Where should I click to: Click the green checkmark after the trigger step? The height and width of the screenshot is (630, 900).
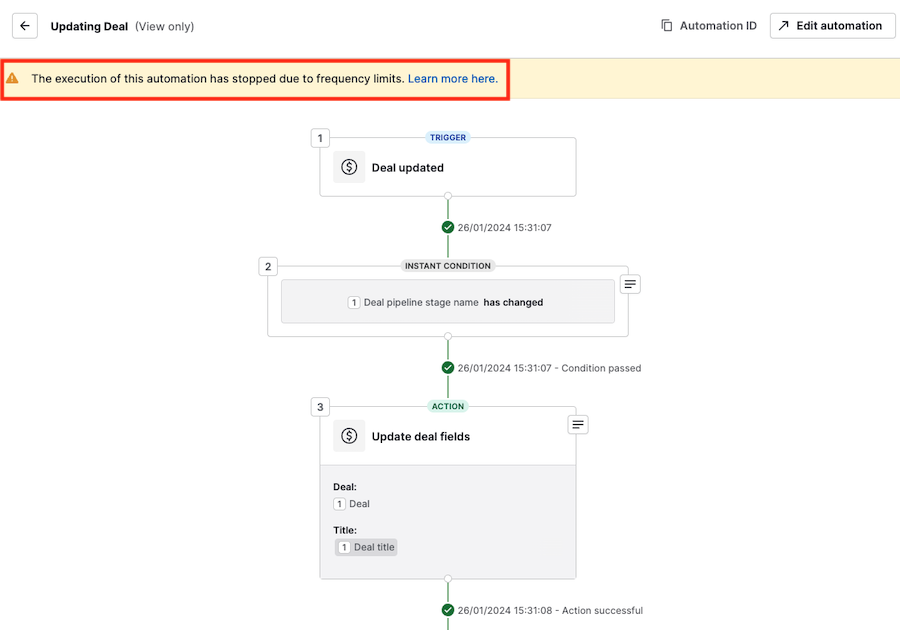[x=447, y=227]
